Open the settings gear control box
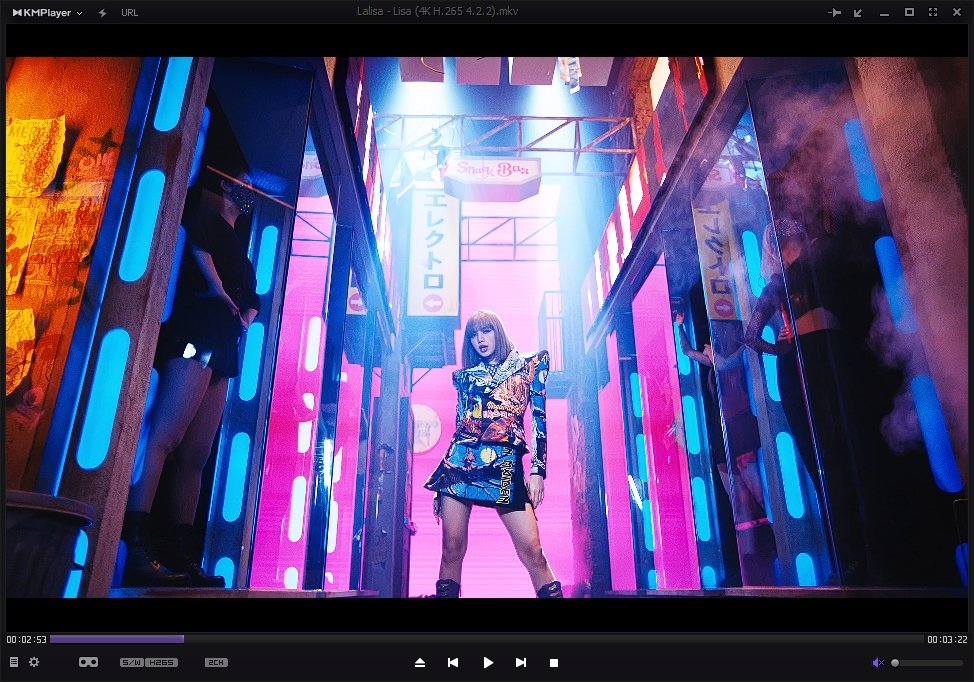This screenshot has height=682, width=974. pyautogui.click(x=34, y=662)
